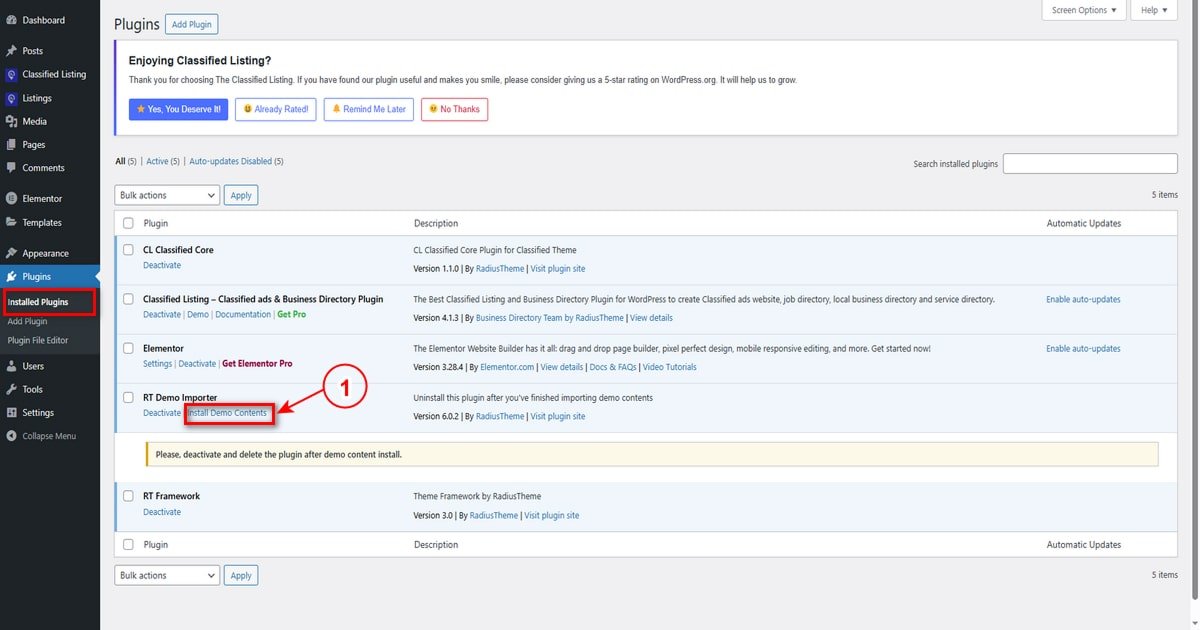Click into Search installed plugins field
The height and width of the screenshot is (630, 1200).
1090,164
